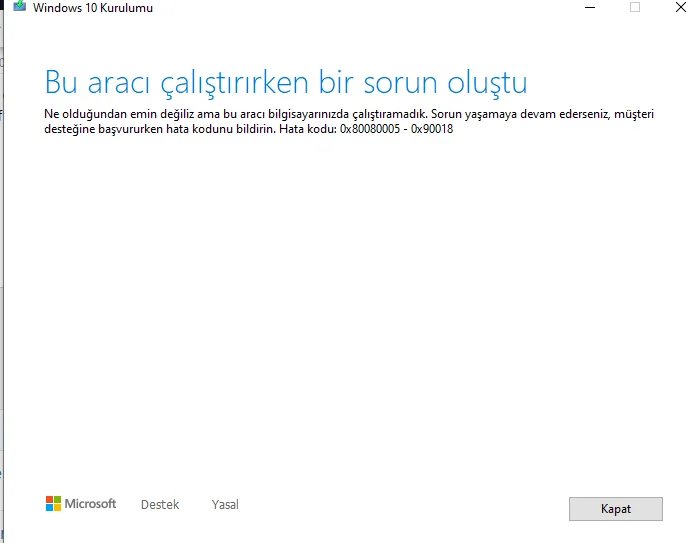Screen dimensions: 699x543
Task: Click the Microsoft logo
Action: tap(81, 504)
